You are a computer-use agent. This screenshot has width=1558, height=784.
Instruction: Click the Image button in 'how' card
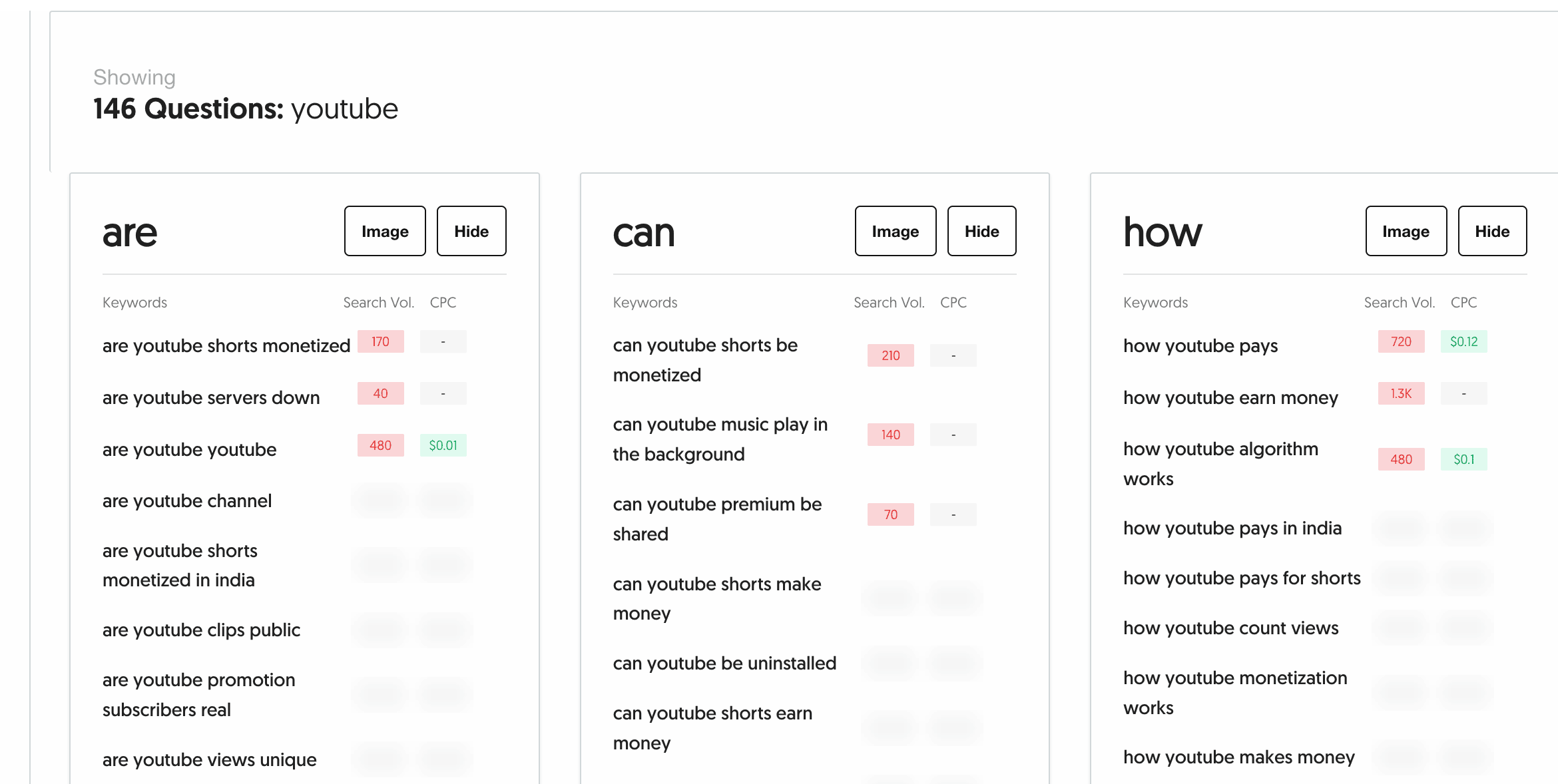1406,231
